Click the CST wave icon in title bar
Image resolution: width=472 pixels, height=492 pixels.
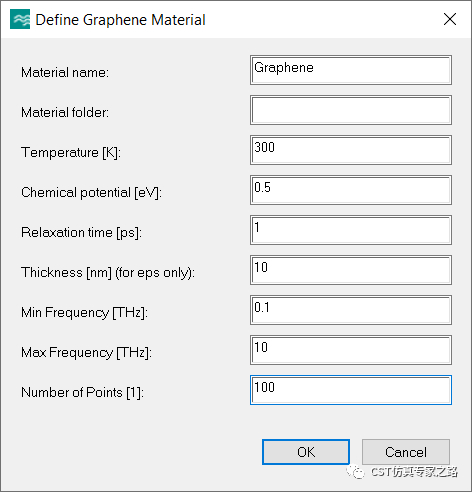click(x=20, y=19)
